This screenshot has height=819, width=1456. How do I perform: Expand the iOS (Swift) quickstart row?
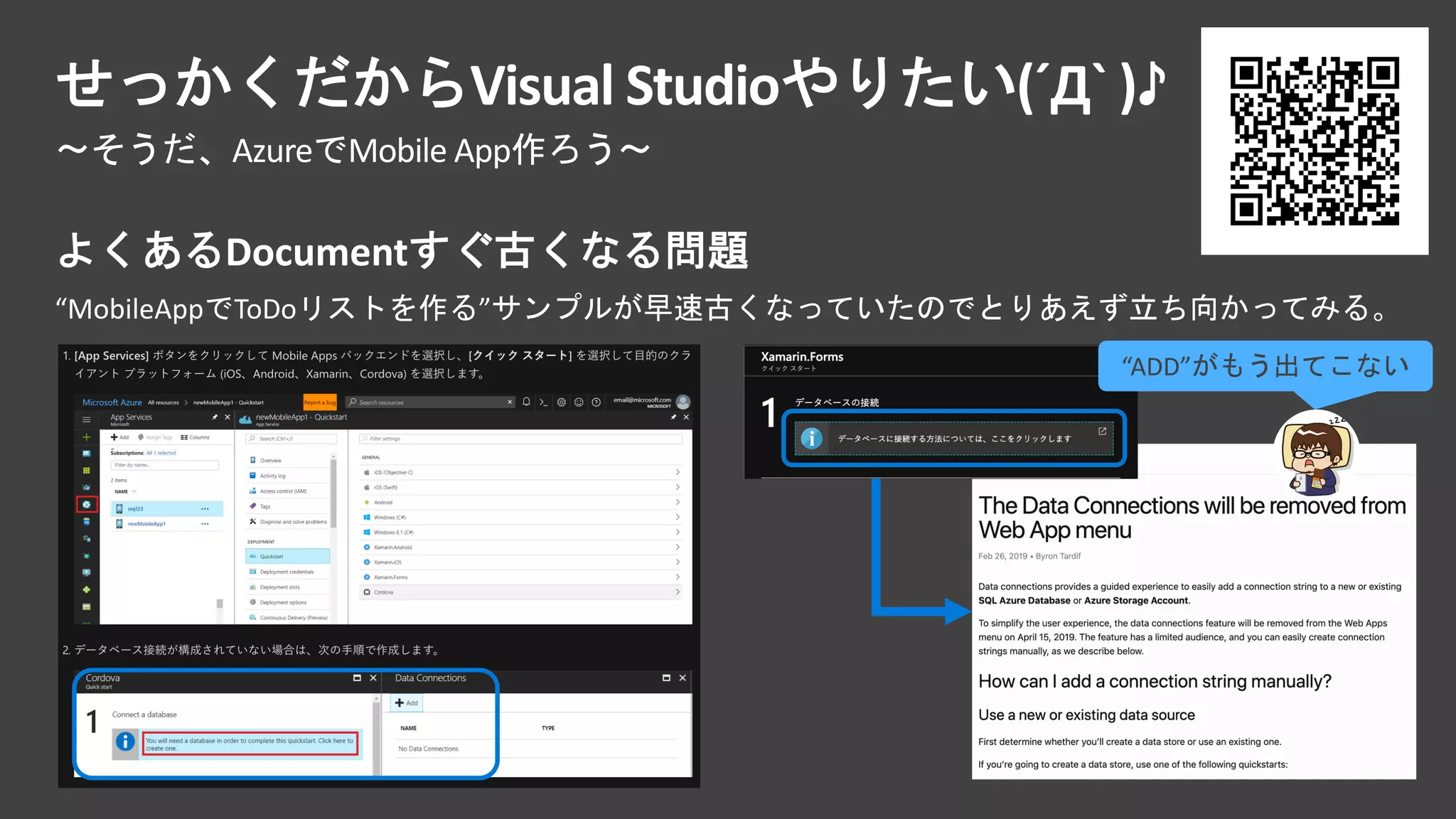tap(522, 487)
